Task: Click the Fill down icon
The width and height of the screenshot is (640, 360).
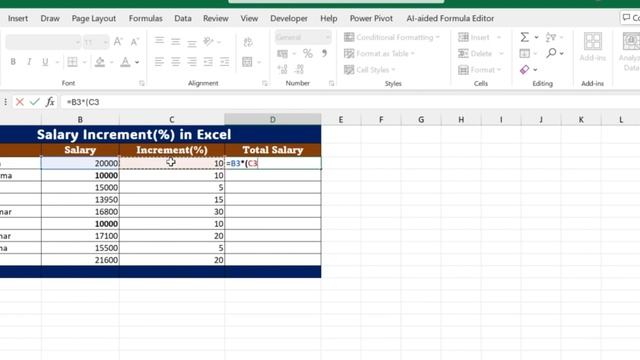Action: [525, 53]
